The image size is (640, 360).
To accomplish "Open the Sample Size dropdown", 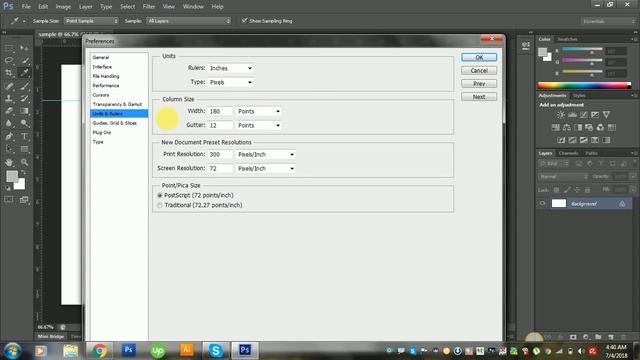I will [91, 21].
